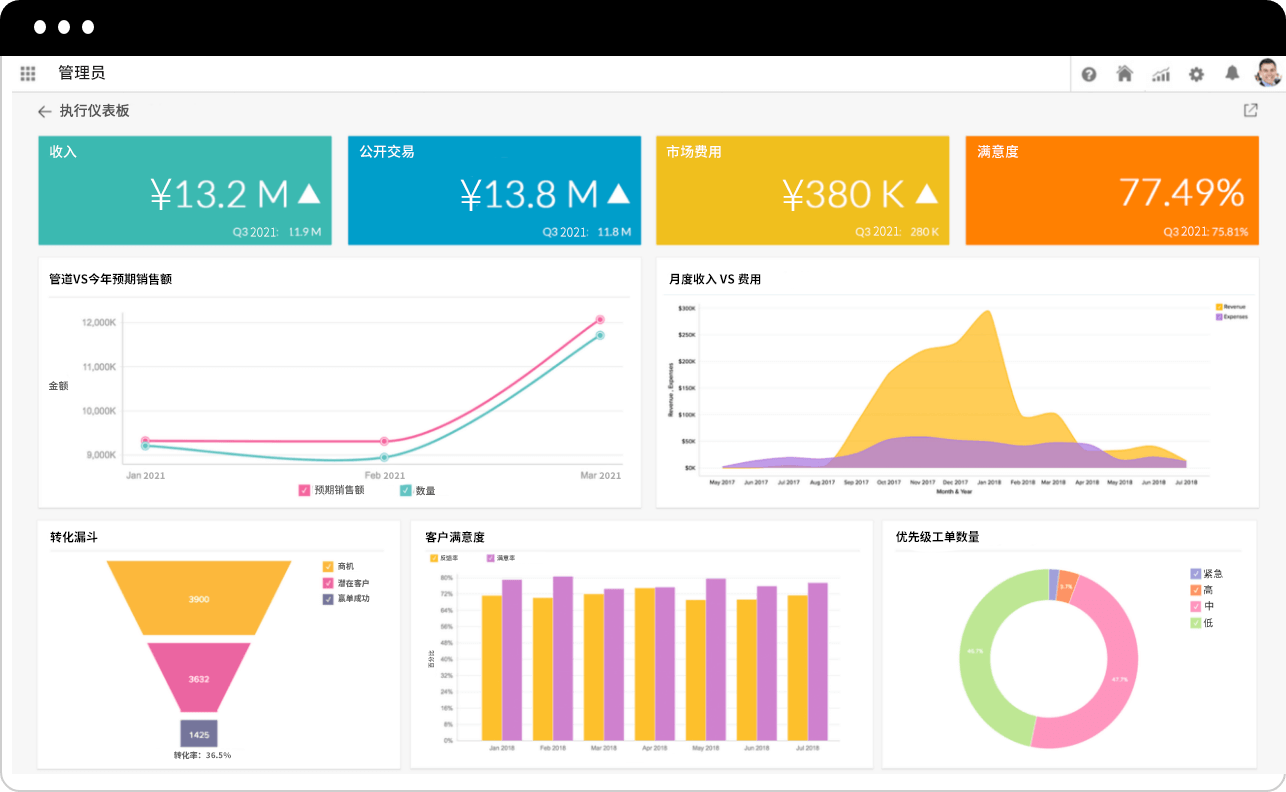Image resolution: width=1286 pixels, height=792 pixels.
Task: Click the help question mark icon
Action: coord(1089,74)
